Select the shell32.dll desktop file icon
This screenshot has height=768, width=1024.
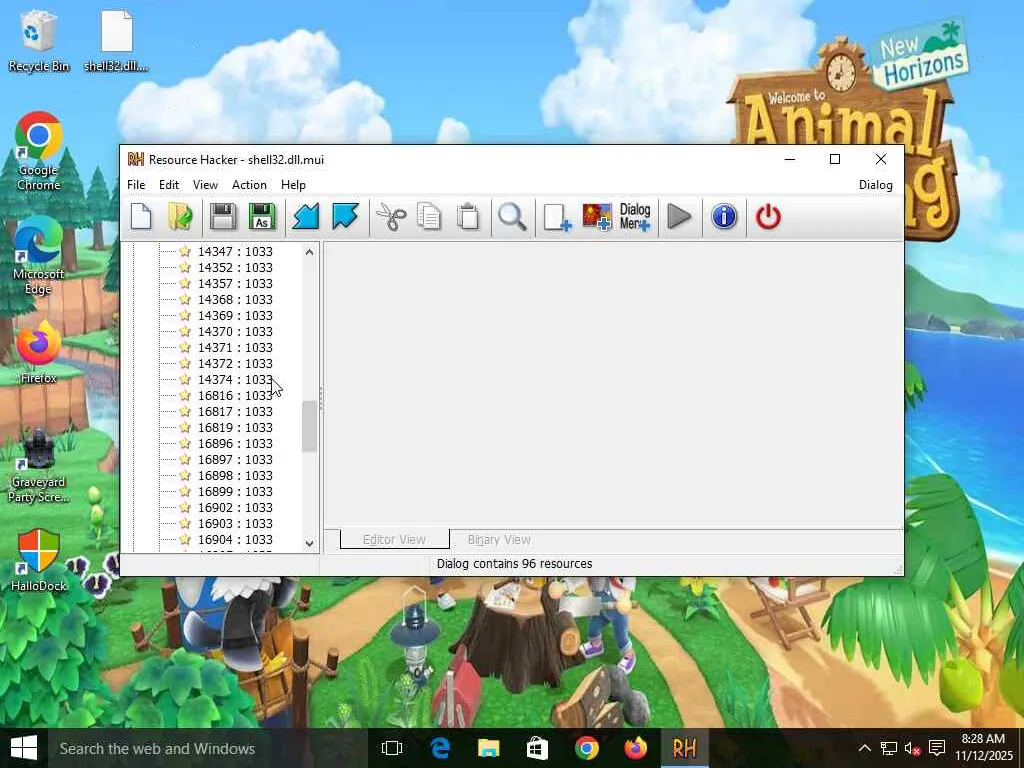pos(116,40)
